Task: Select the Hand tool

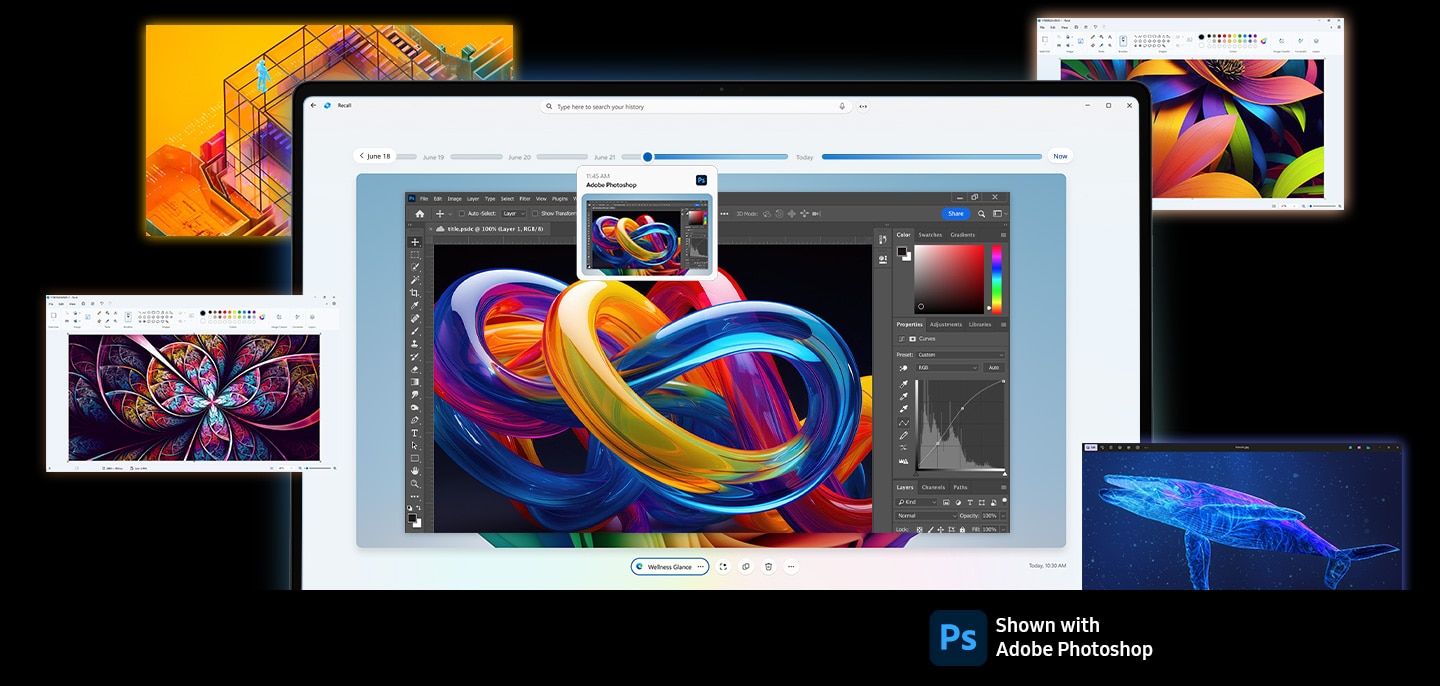Action: [x=415, y=471]
